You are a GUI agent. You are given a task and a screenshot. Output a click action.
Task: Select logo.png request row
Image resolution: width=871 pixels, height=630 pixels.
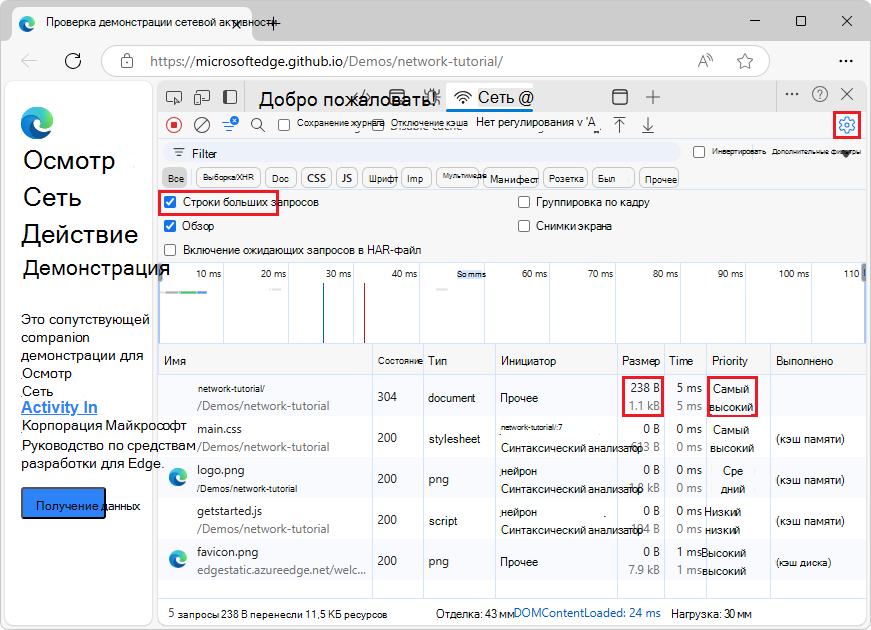(x=511, y=478)
